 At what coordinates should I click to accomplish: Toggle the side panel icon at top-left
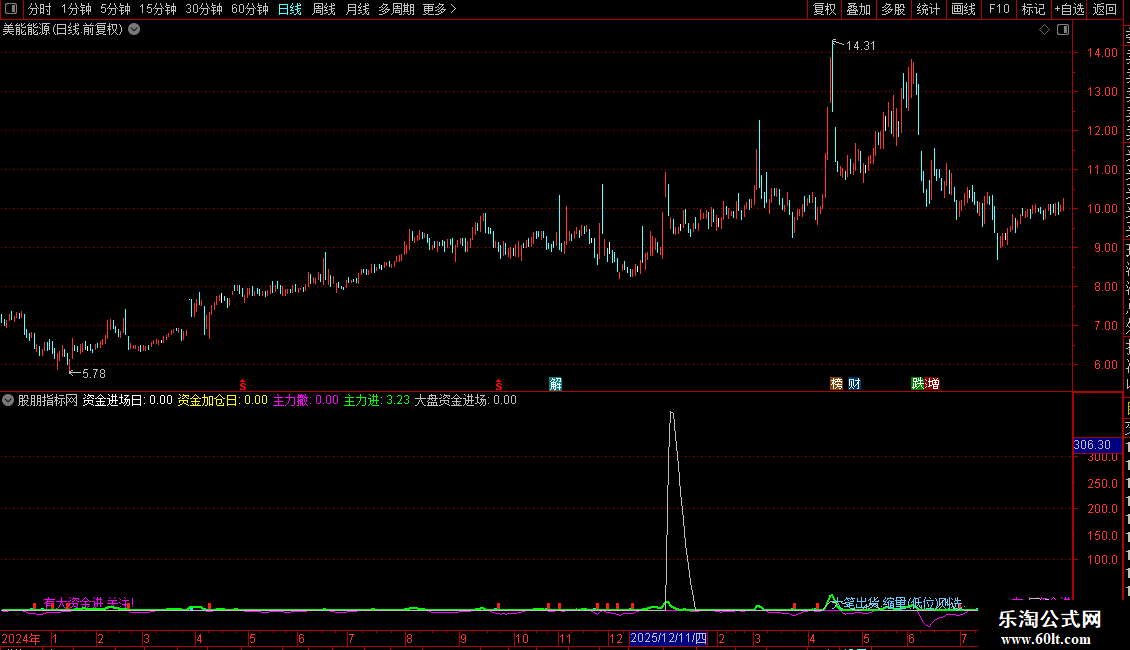point(11,9)
